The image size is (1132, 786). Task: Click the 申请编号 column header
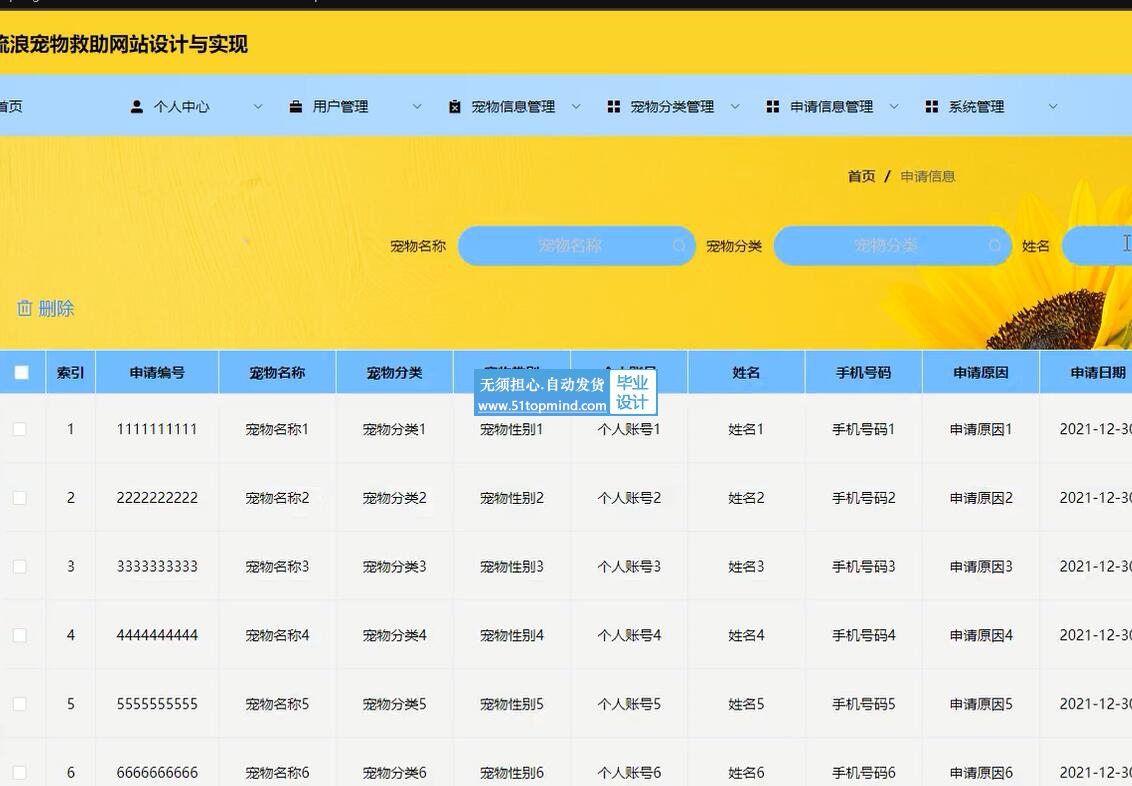[157, 372]
